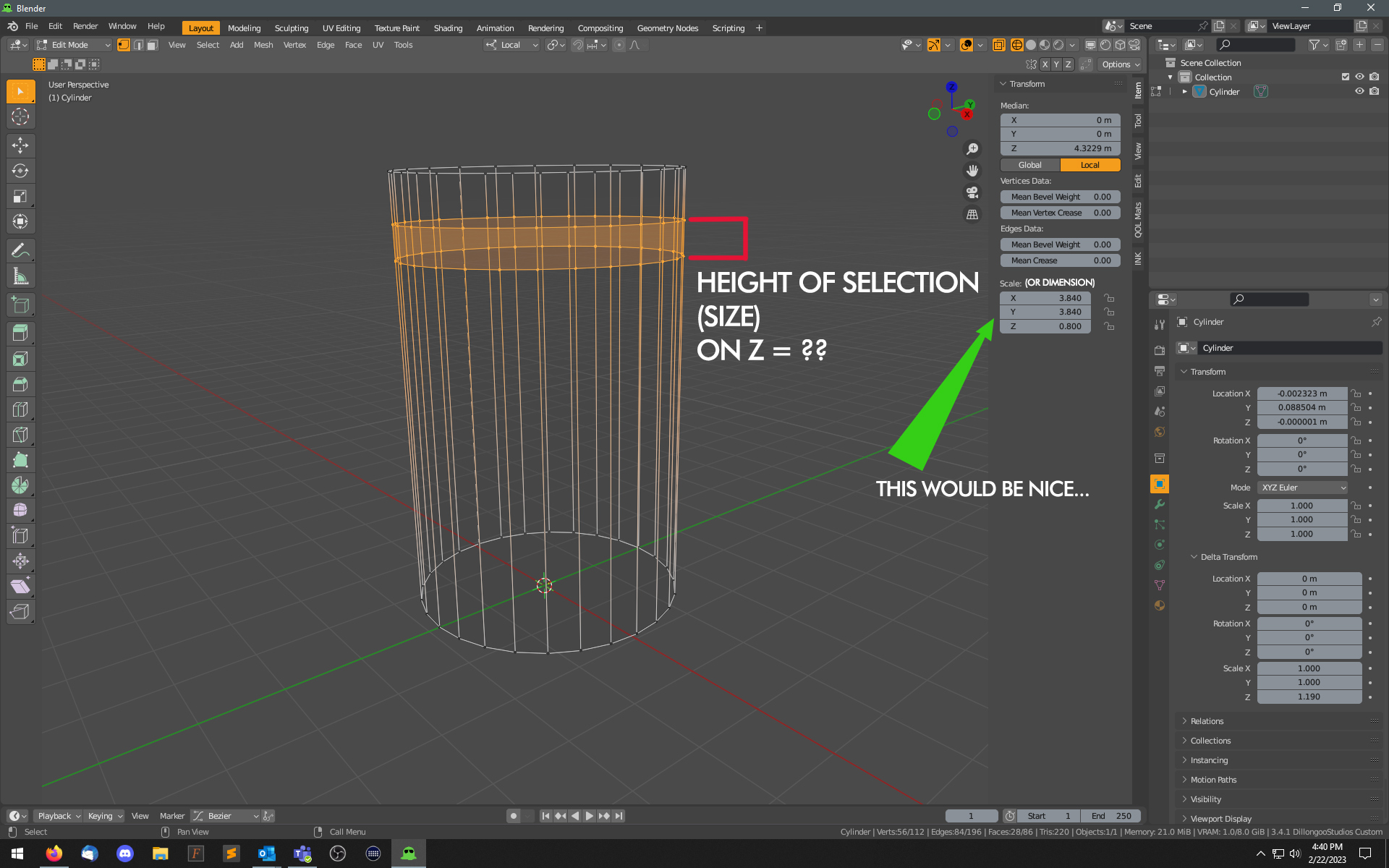Choose the Loop Cut tool
This screenshot has height=868, width=1389.
click(20, 409)
